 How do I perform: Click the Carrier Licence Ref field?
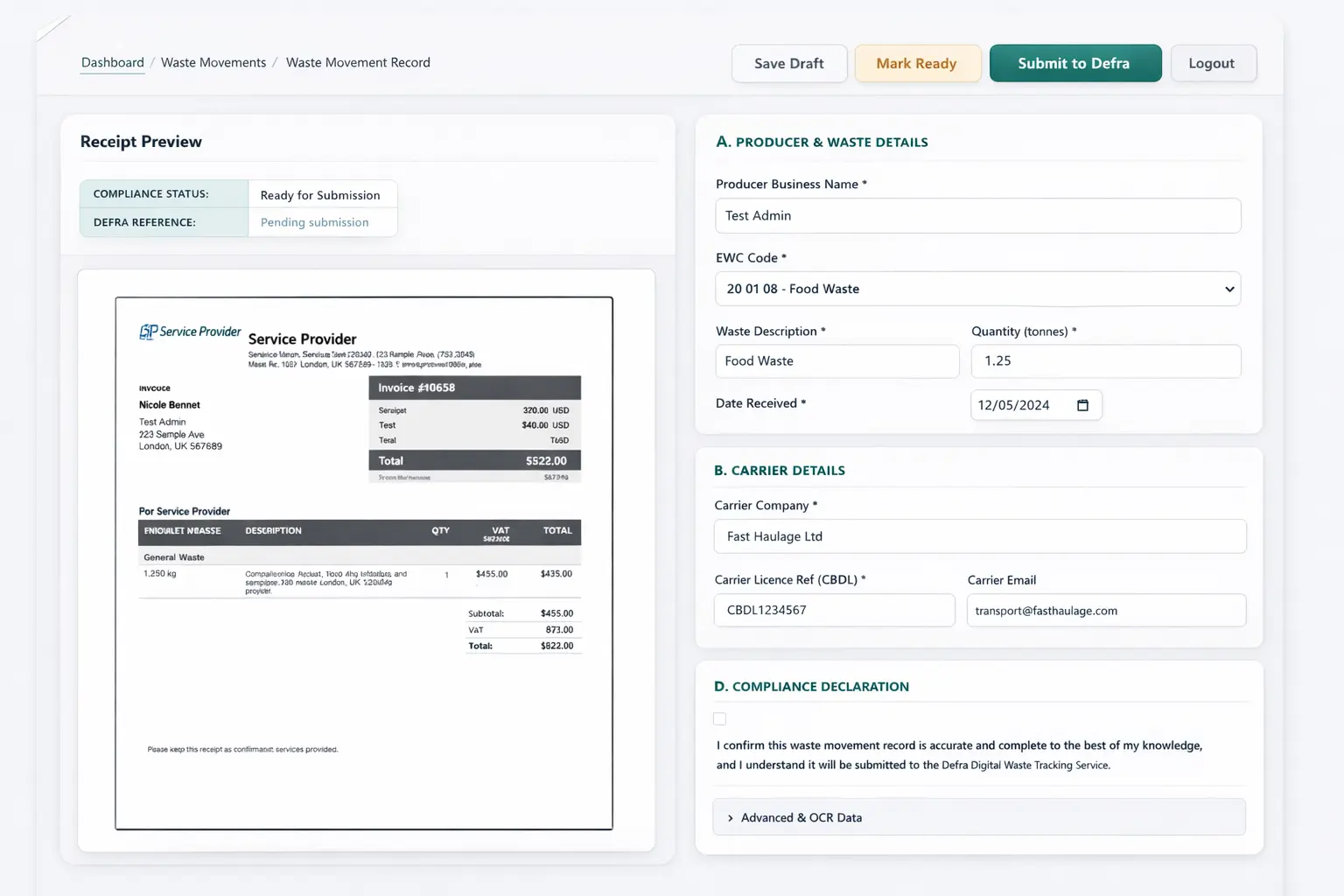[x=834, y=610]
